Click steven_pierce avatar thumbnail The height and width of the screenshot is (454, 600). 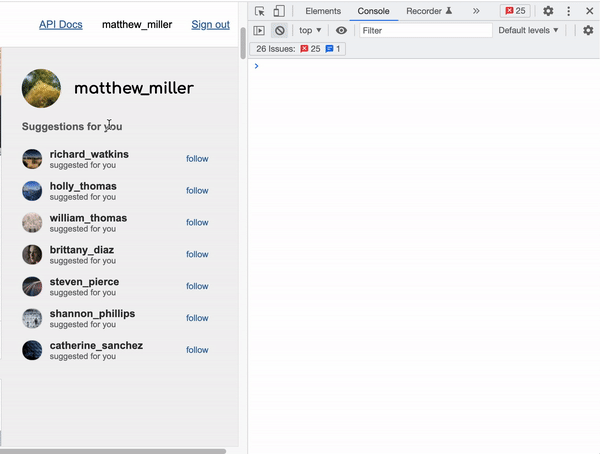click(x=32, y=286)
